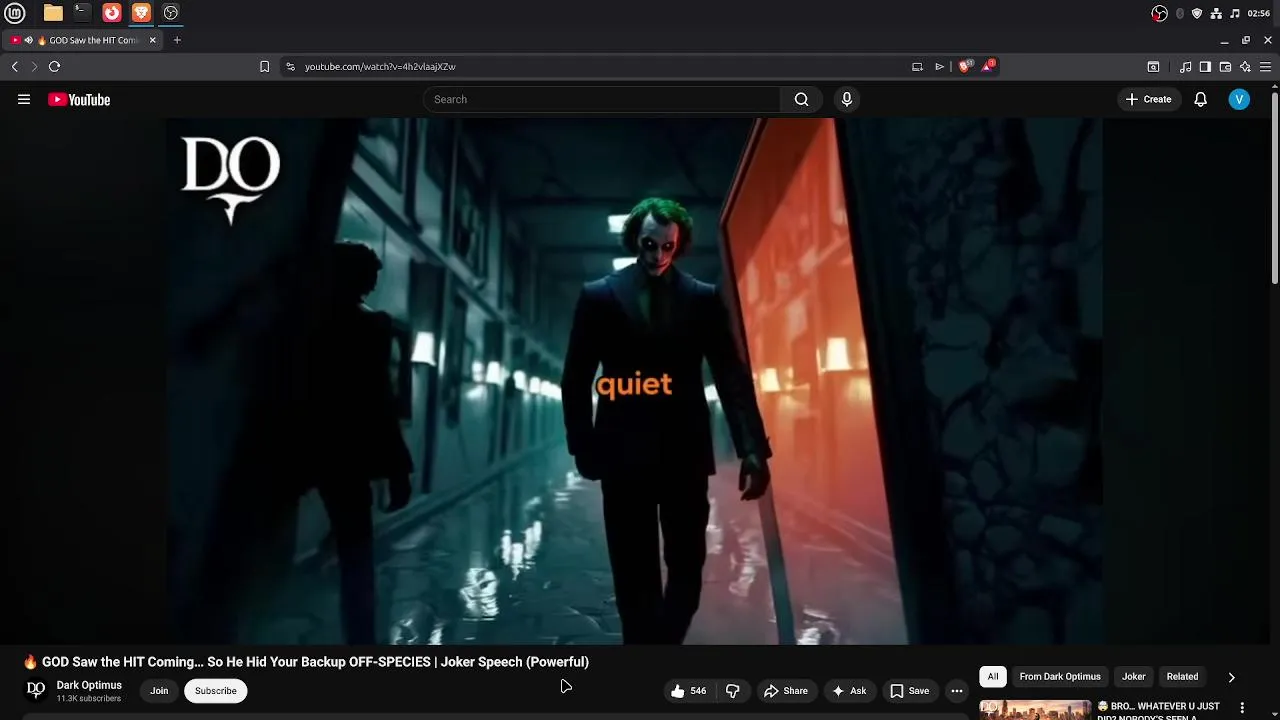Click the Bluetooth tray icon

tap(1180, 13)
